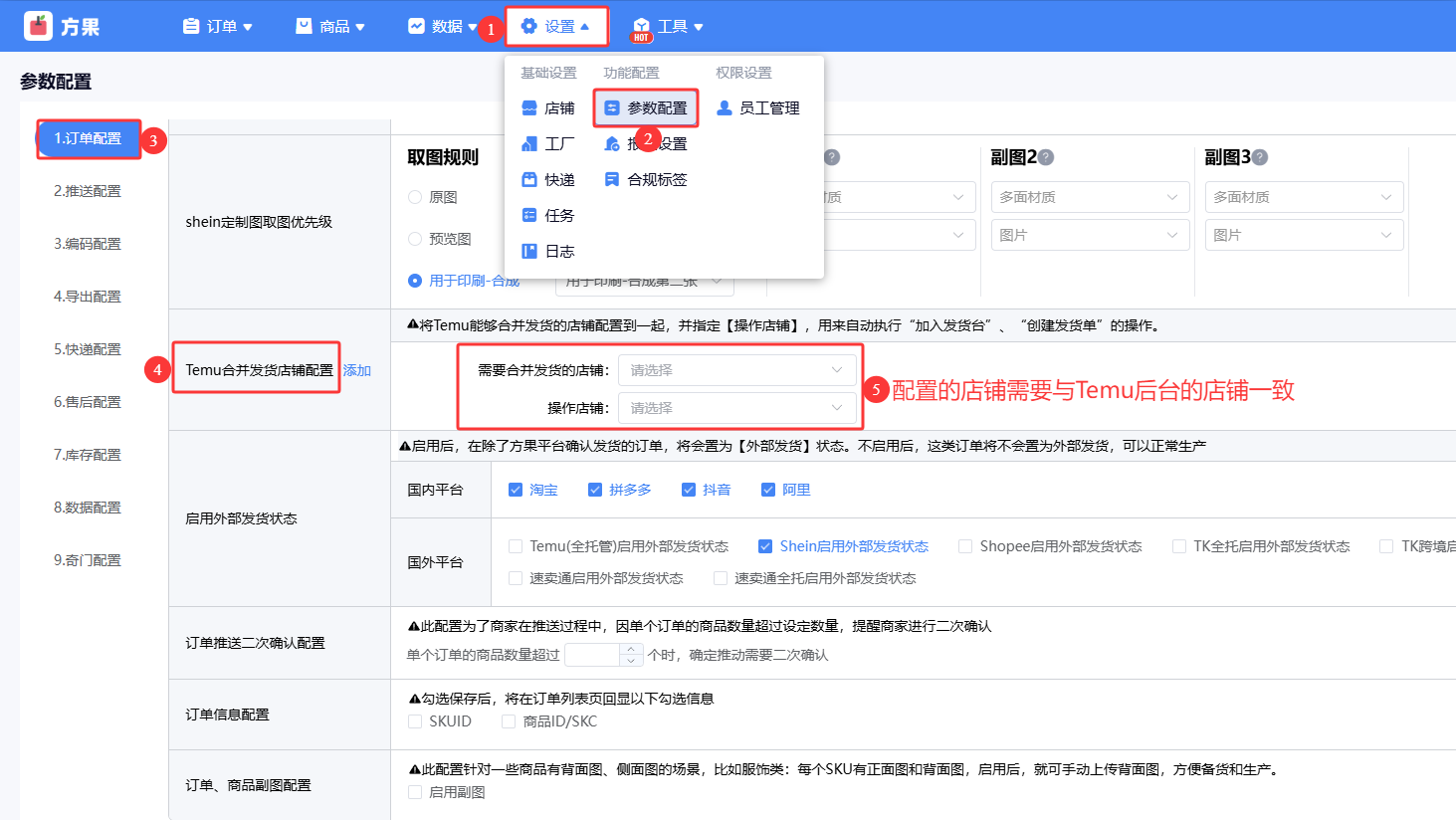The image size is (1456, 820).
Task: Click the 合规标签 label icon
Action: [x=612, y=179]
